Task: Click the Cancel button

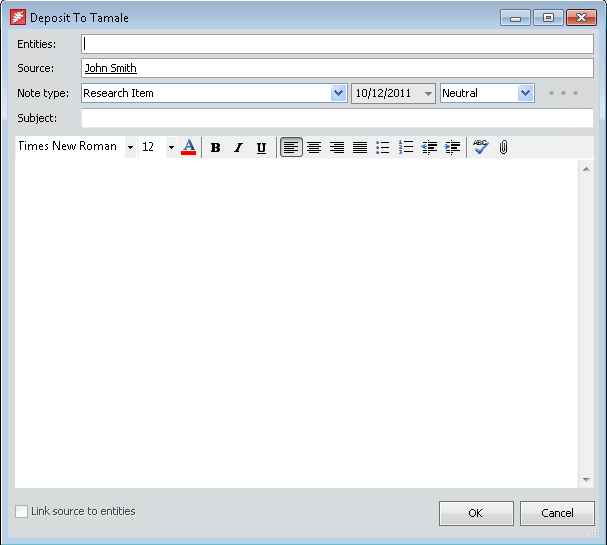Action: point(557,513)
